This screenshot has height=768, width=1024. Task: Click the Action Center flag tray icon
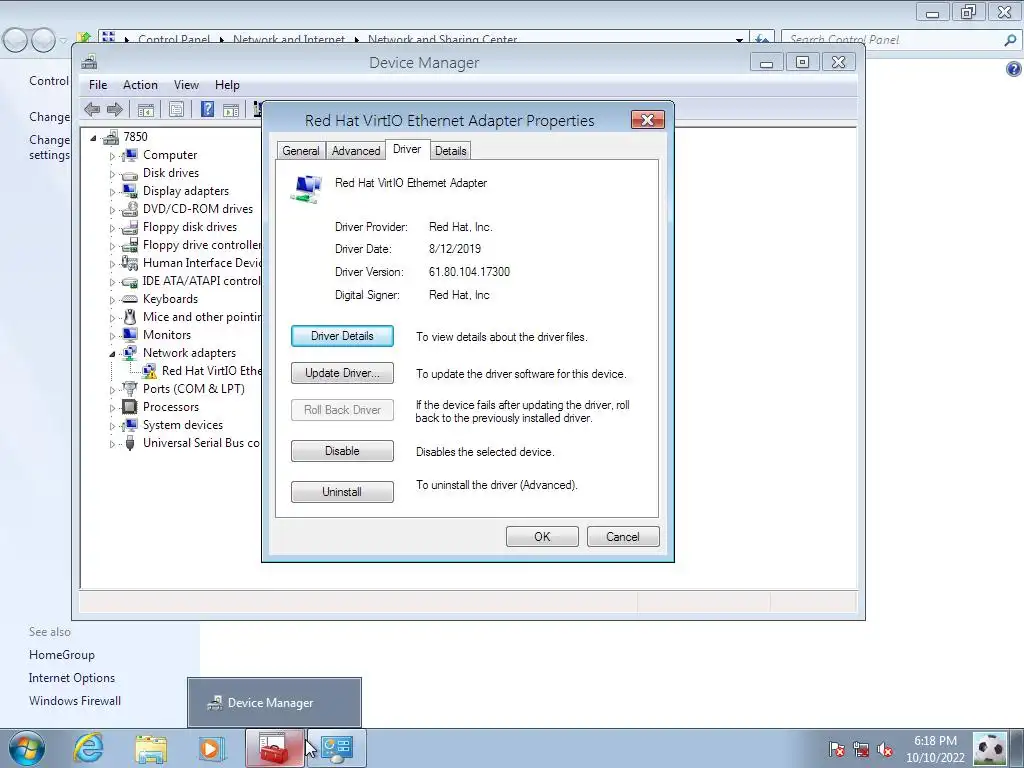(x=837, y=749)
